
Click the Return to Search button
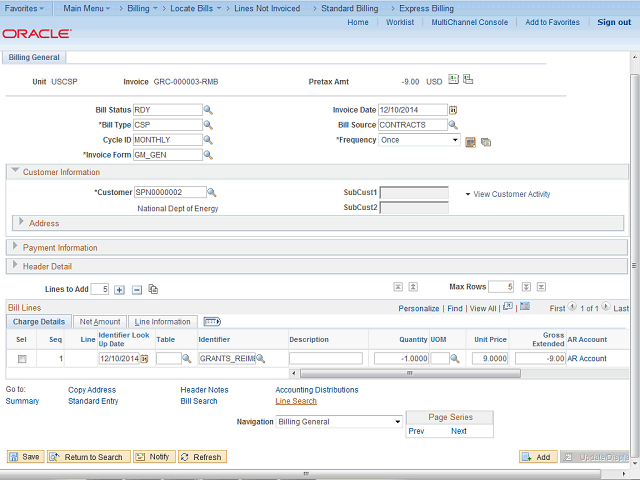coord(87,457)
